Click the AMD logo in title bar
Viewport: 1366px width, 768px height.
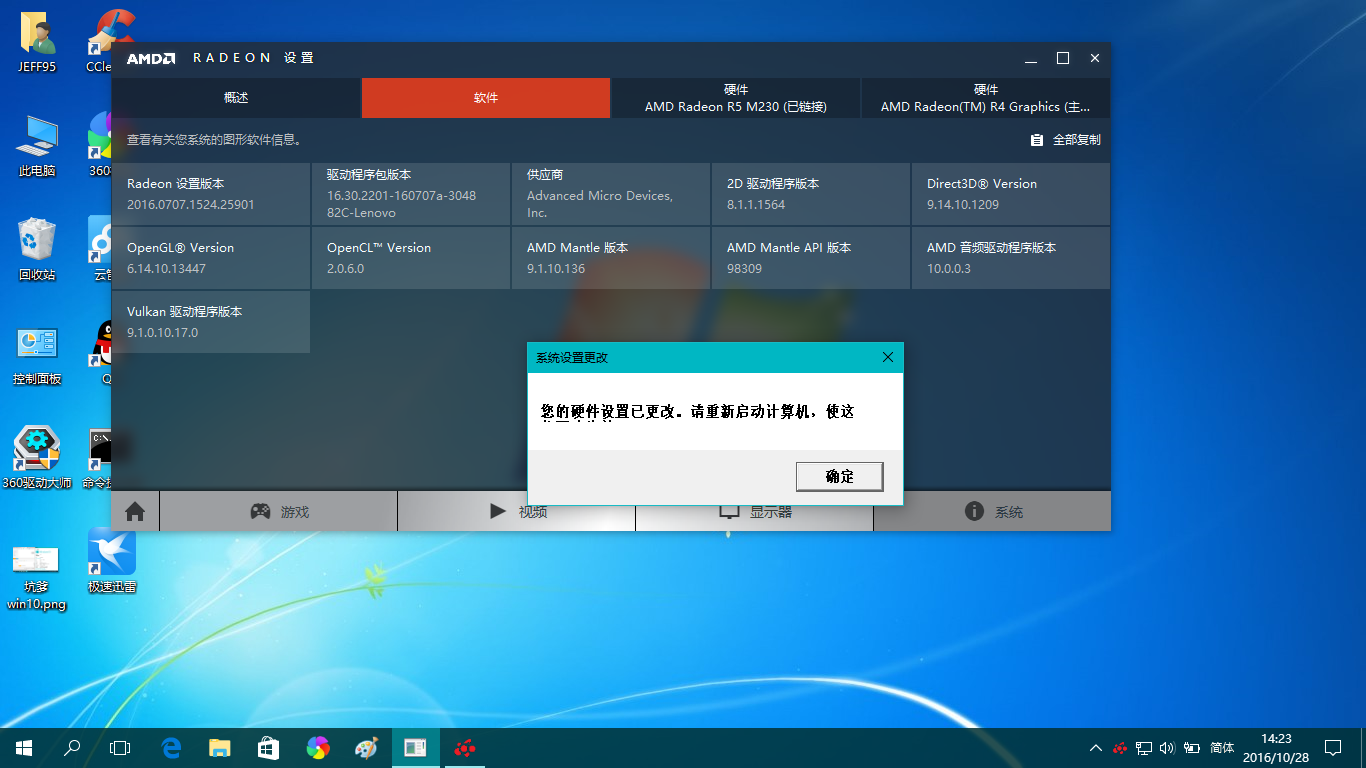(151, 58)
